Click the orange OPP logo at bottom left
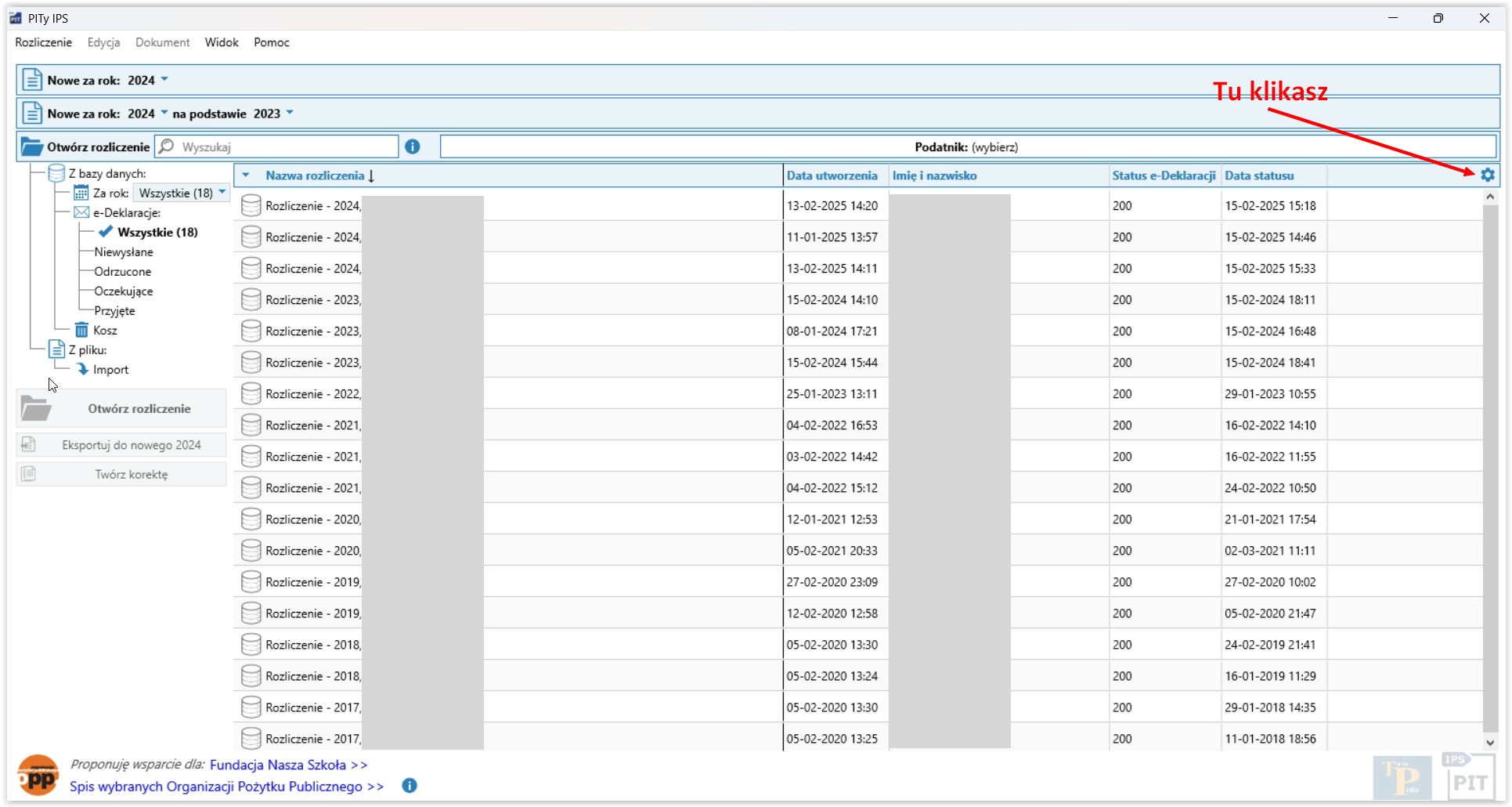Image resolution: width=1512 pixels, height=807 pixels. click(x=38, y=776)
